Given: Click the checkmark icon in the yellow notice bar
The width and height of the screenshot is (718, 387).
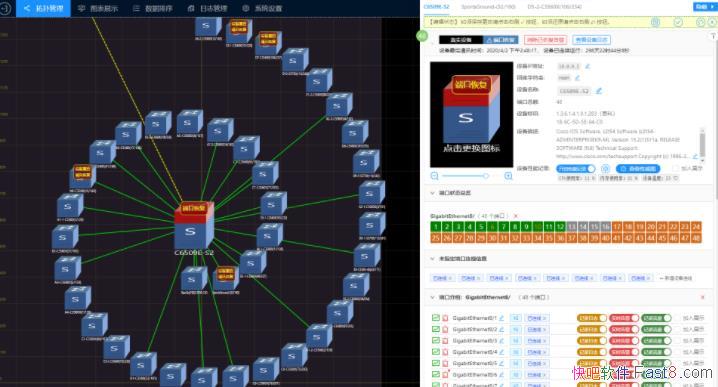Looking at the screenshot, I should pos(678,22).
